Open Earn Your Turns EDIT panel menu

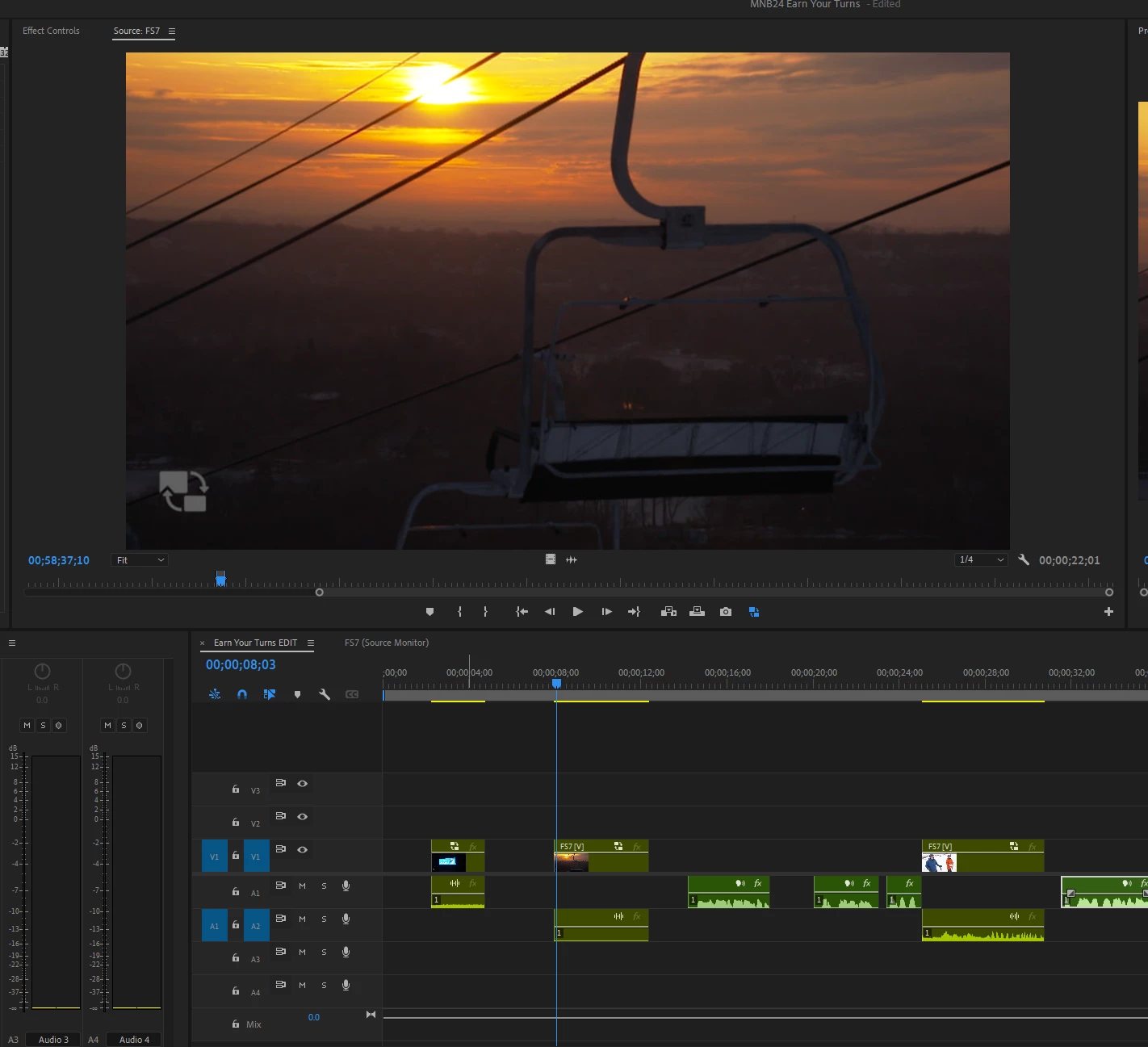pyautogui.click(x=311, y=643)
